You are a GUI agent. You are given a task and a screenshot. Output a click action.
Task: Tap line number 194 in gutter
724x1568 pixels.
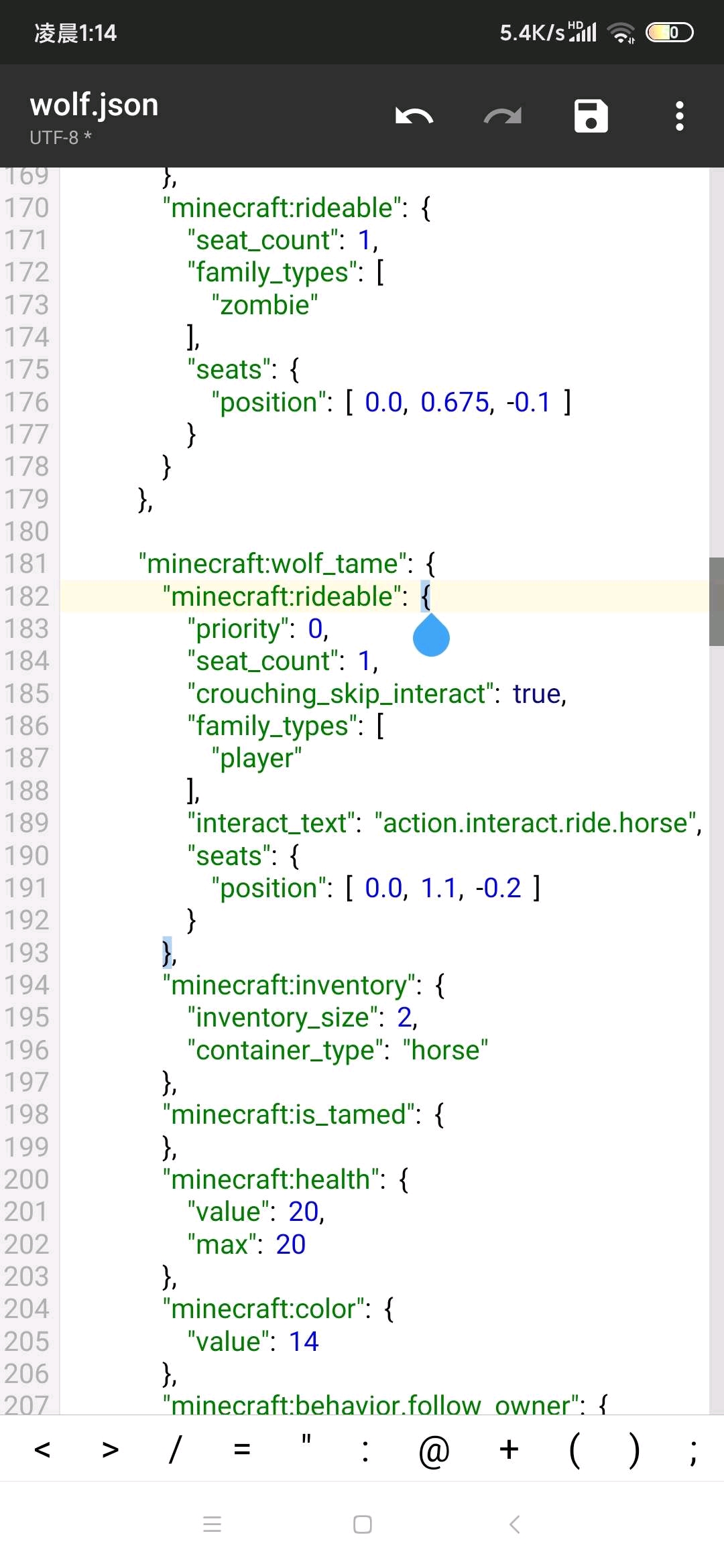[x=27, y=985]
